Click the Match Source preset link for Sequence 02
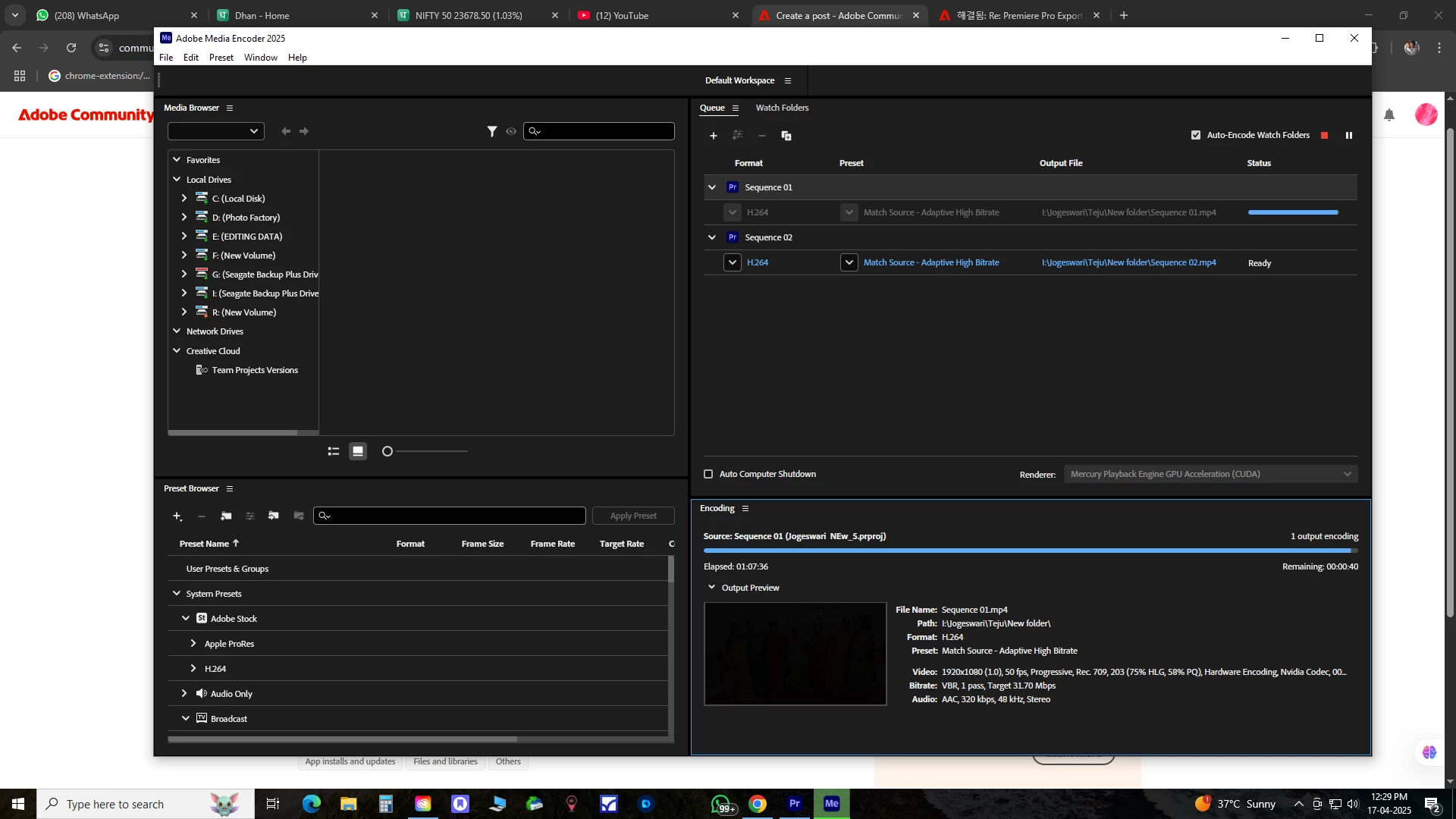This screenshot has height=819, width=1456. pyautogui.click(x=931, y=262)
